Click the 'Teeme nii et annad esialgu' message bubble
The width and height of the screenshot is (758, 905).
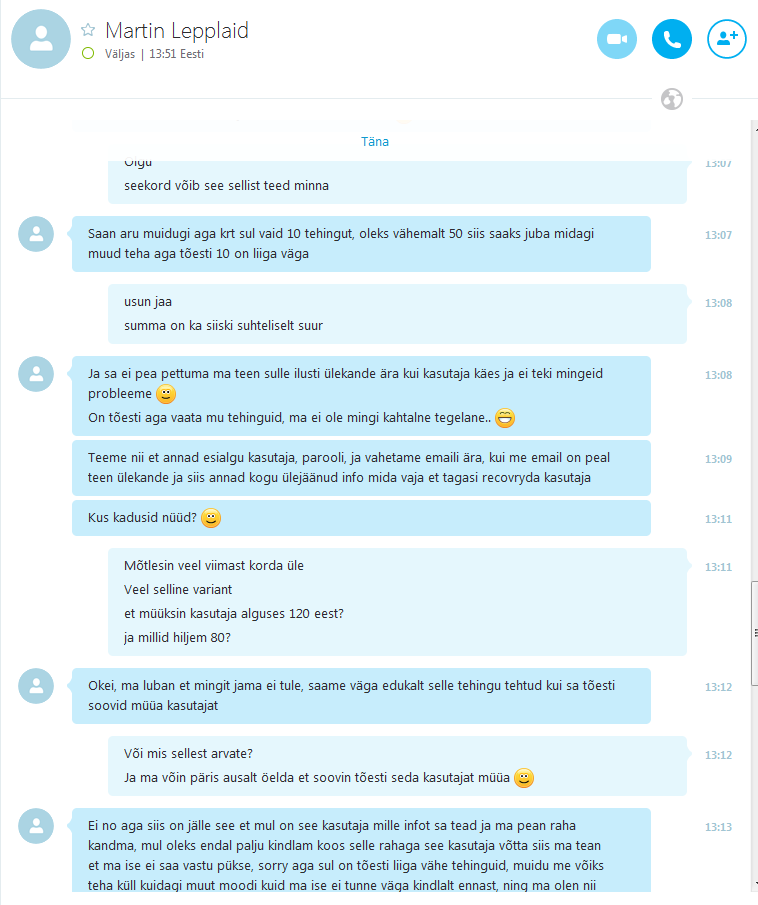click(361, 468)
